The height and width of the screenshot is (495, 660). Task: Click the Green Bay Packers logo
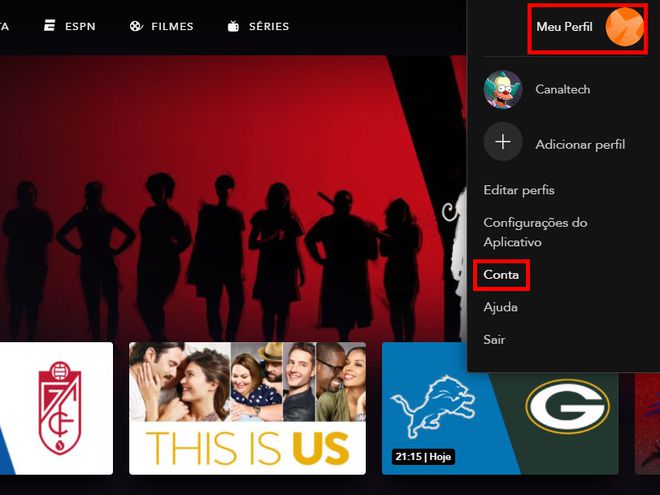[x=567, y=407]
